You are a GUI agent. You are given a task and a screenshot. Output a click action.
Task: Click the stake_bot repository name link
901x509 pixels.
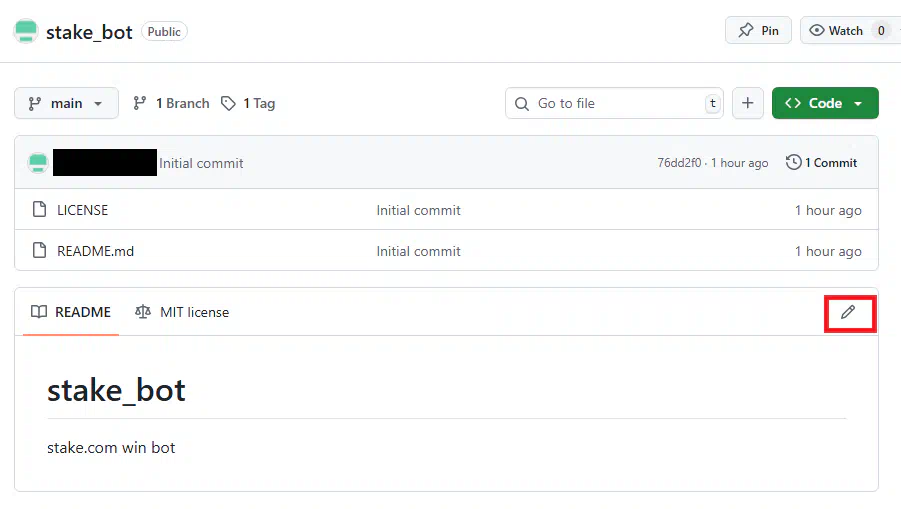coord(89,32)
